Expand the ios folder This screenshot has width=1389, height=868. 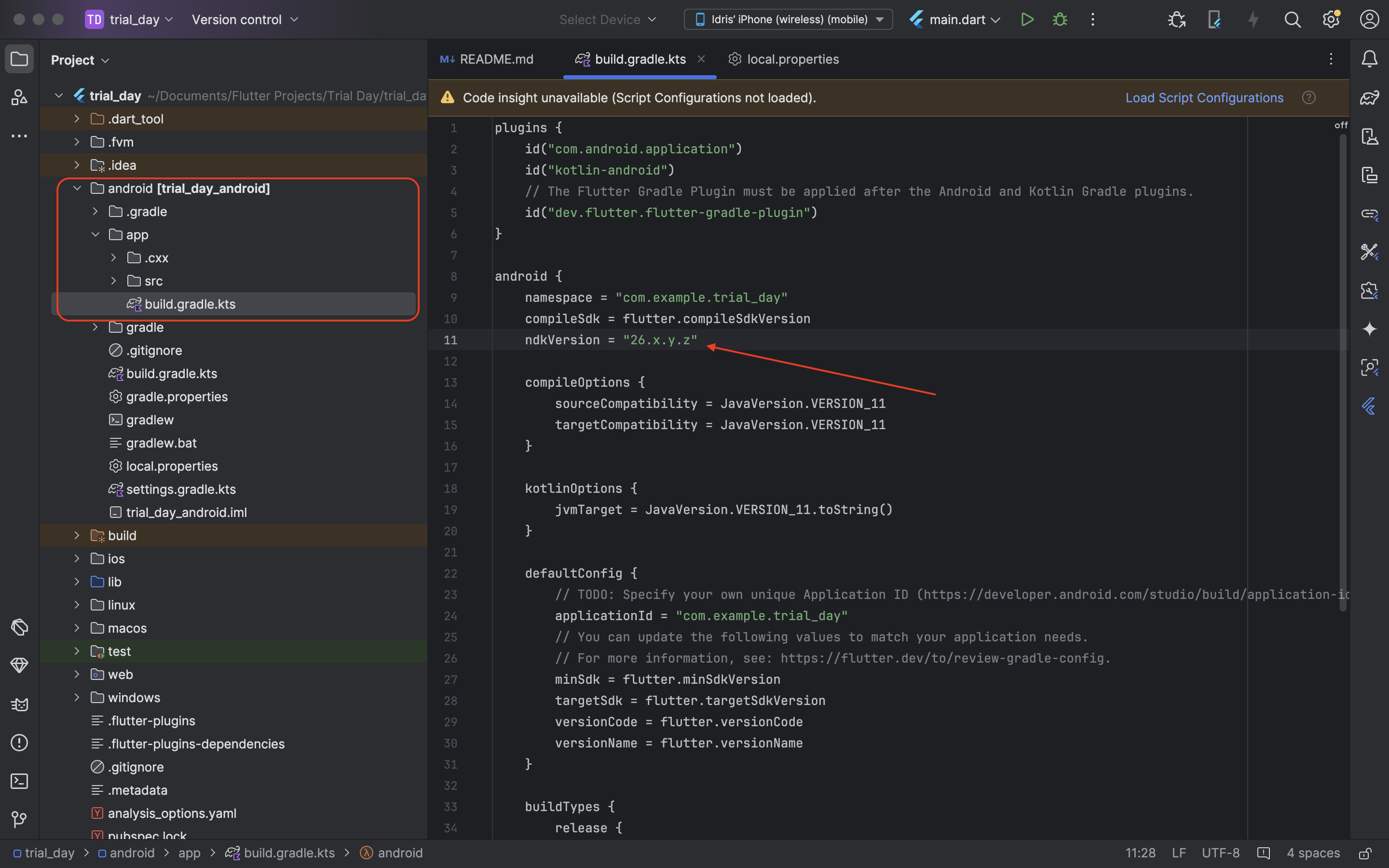77,558
